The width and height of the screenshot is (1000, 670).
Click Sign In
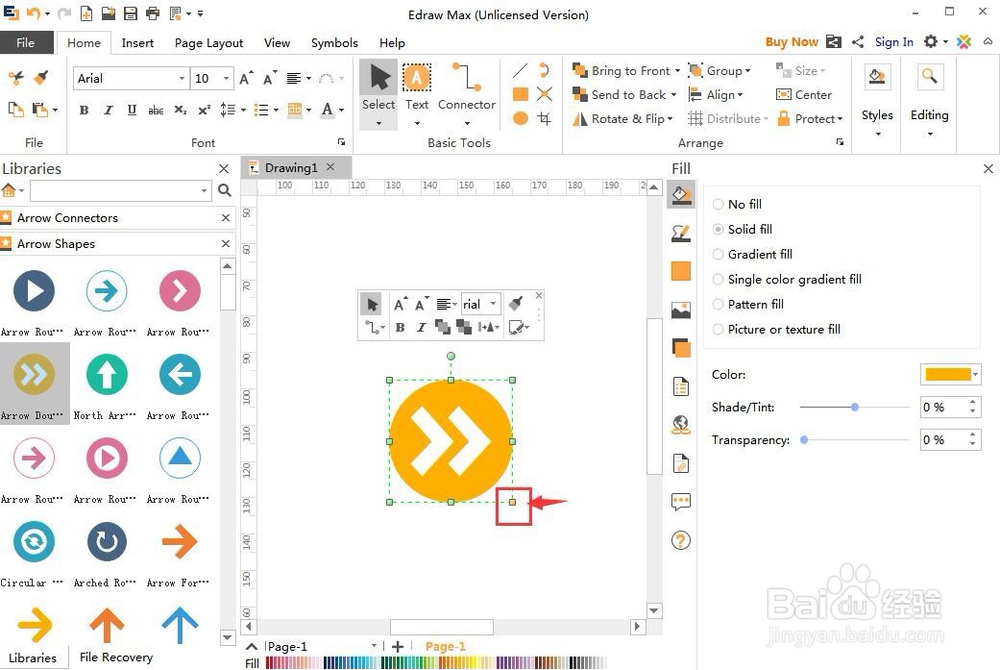(x=893, y=41)
